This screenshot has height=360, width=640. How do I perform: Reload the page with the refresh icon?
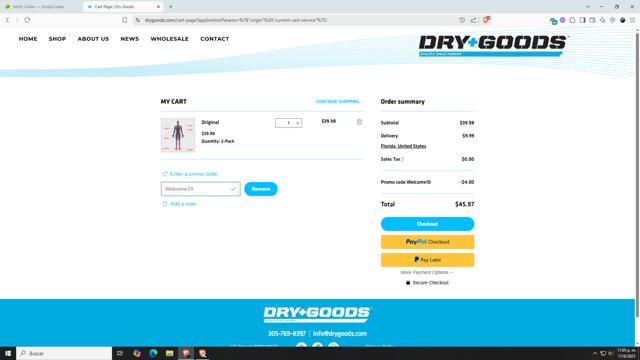click(x=27, y=20)
